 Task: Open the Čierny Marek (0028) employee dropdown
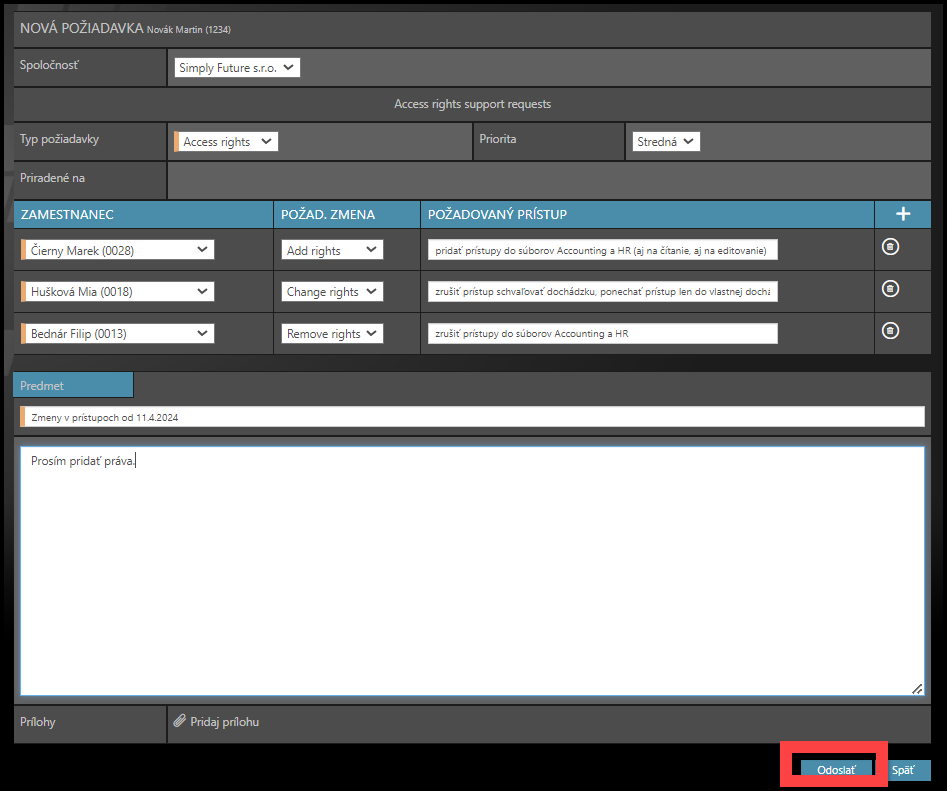tap(118, 250)
